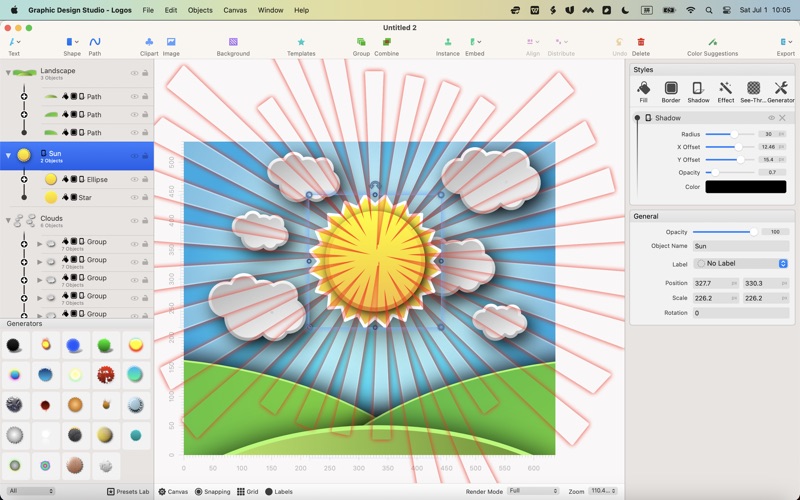Open the Label dropdown
The height and width of the screenshot is (500, 800).
pyautogui.click(x=740, y=263)
